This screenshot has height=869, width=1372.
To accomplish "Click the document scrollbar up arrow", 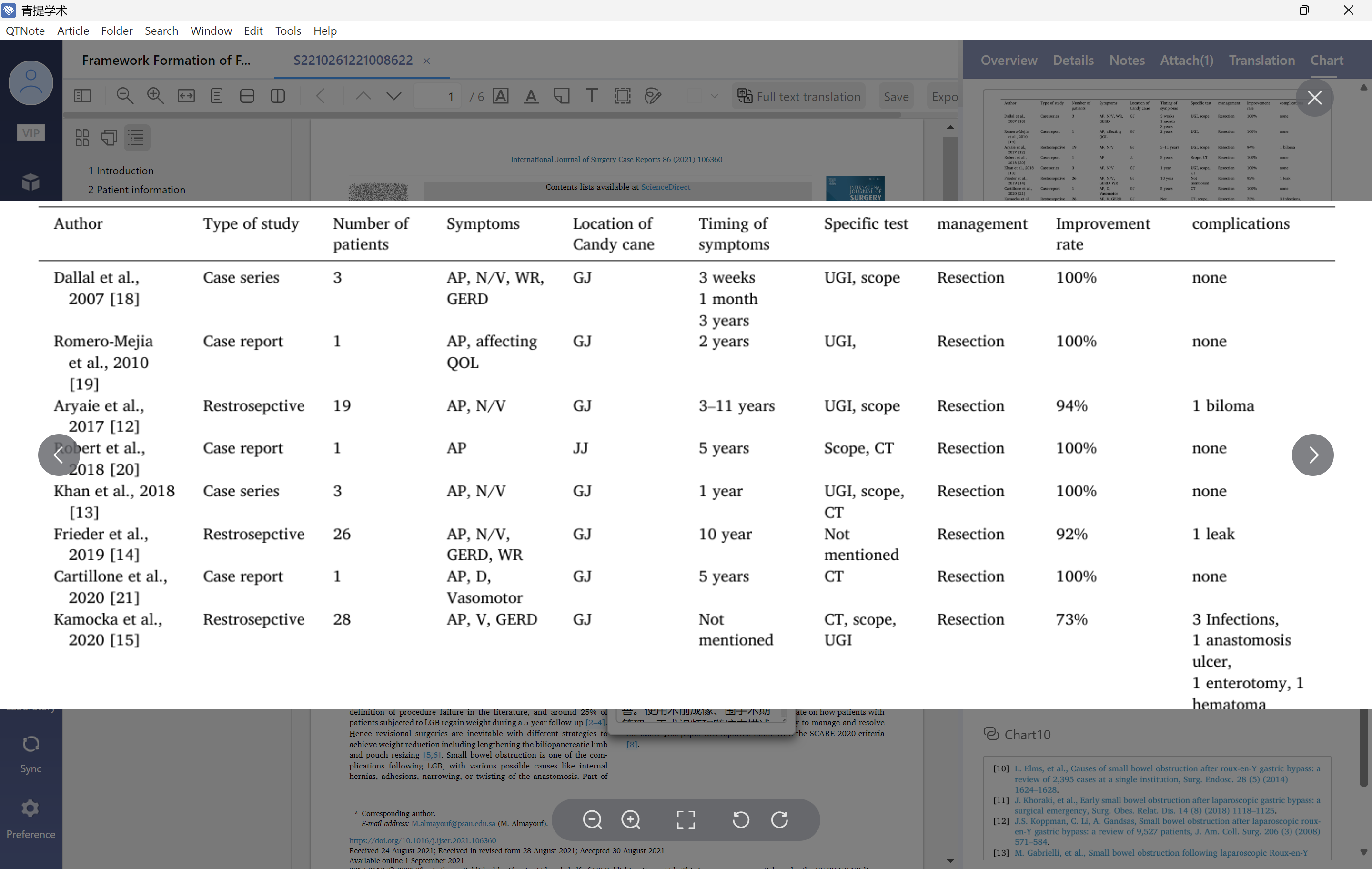I will (950, 128).
